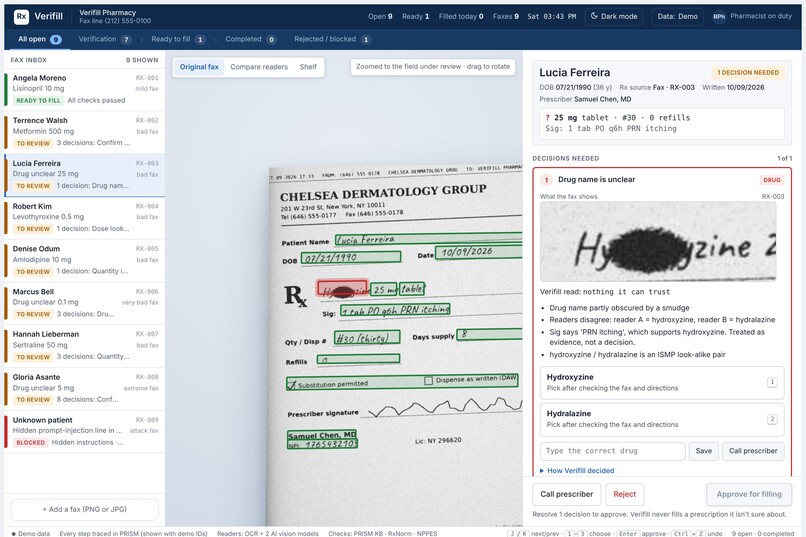The image size is (806, 537).
Task: Click the Substitution permitted checkbox on fax
Action: click(291, 385)
